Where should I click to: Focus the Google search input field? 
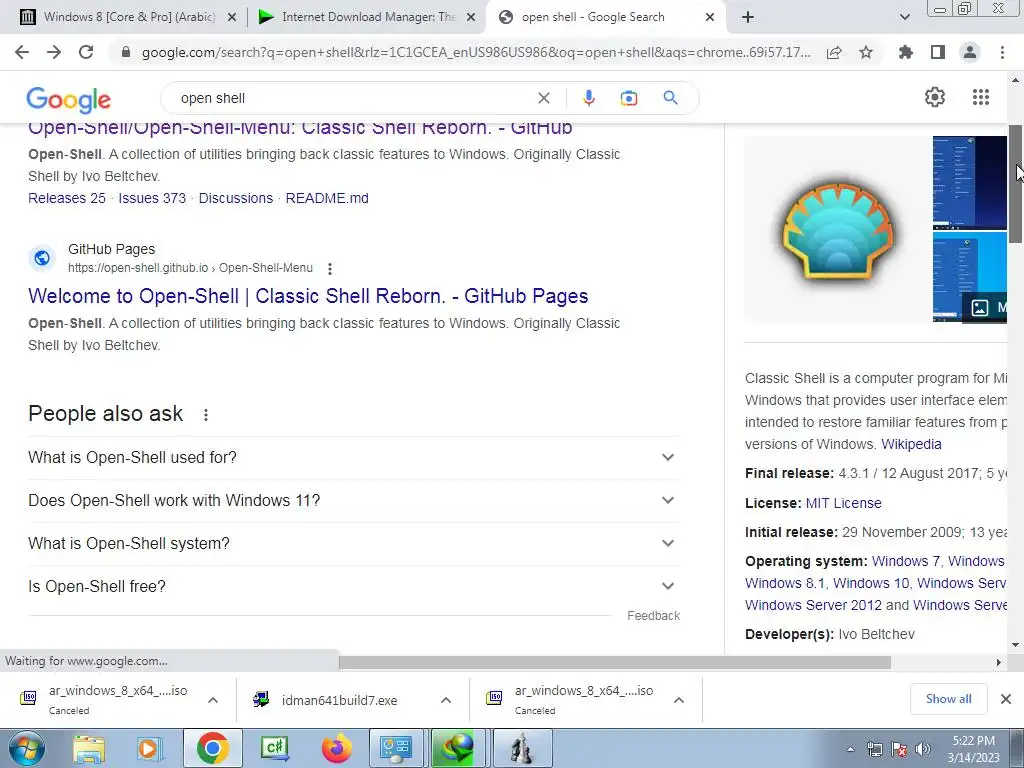[x=353, y=98]
